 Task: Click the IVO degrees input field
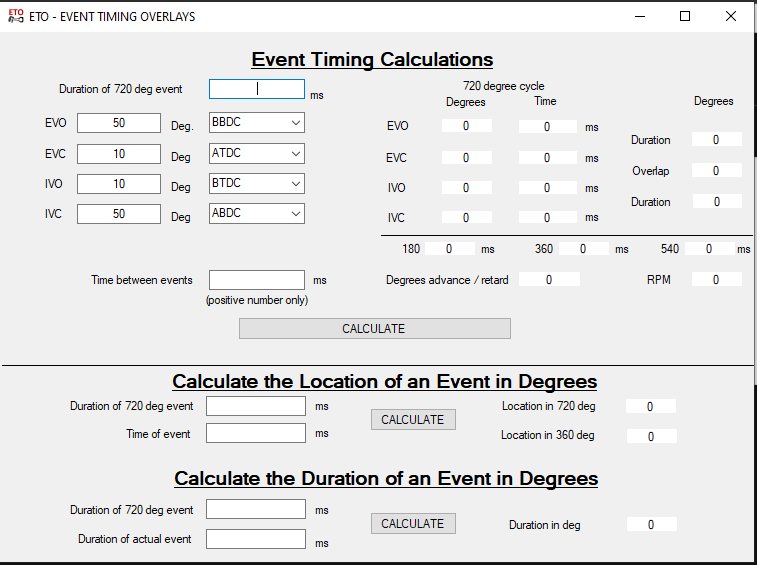(118, 184)
